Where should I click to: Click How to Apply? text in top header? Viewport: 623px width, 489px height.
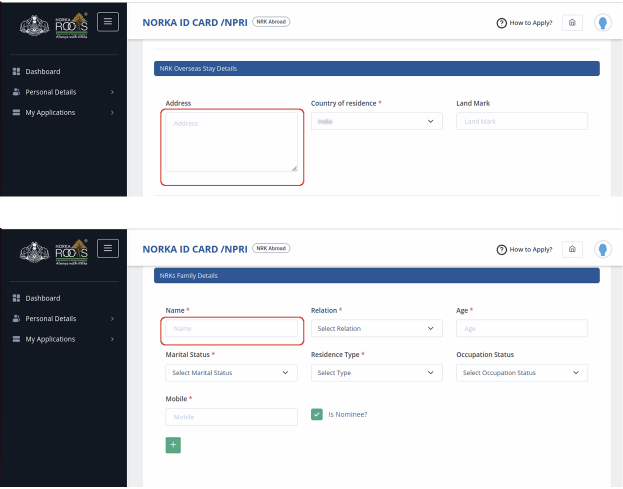[x=531, y=23]
